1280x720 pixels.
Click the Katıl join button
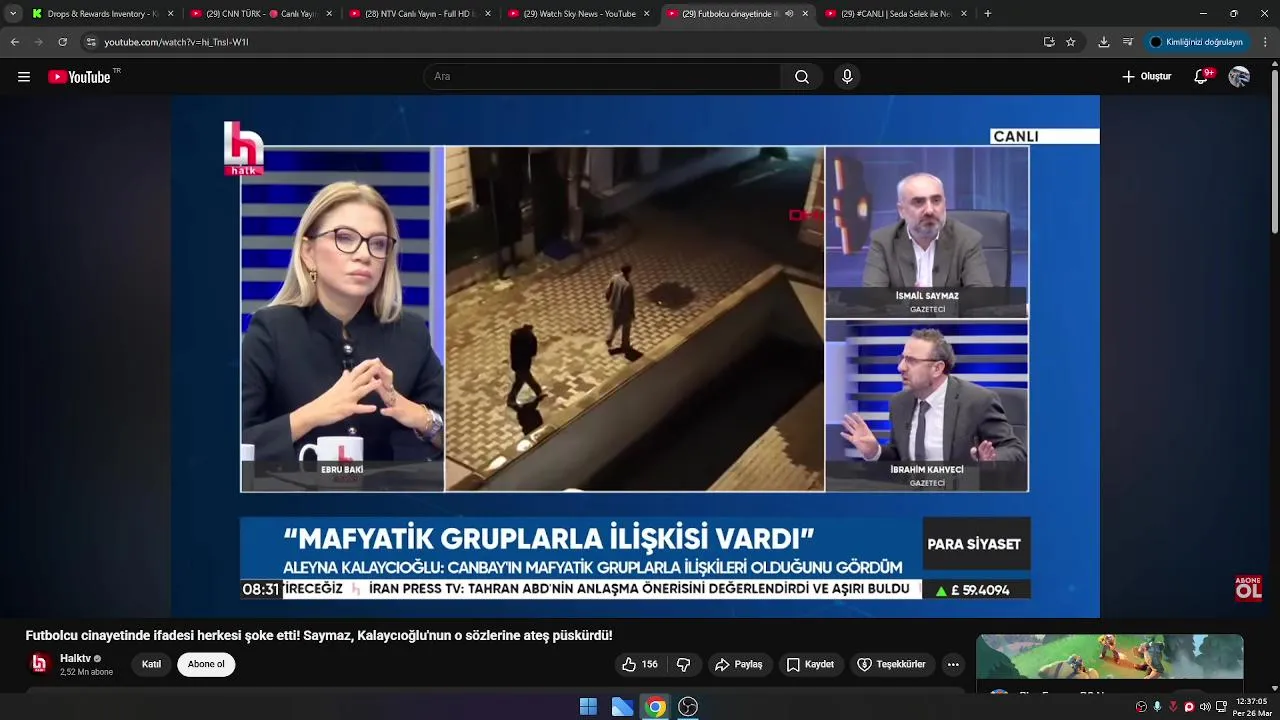point(151,665)
